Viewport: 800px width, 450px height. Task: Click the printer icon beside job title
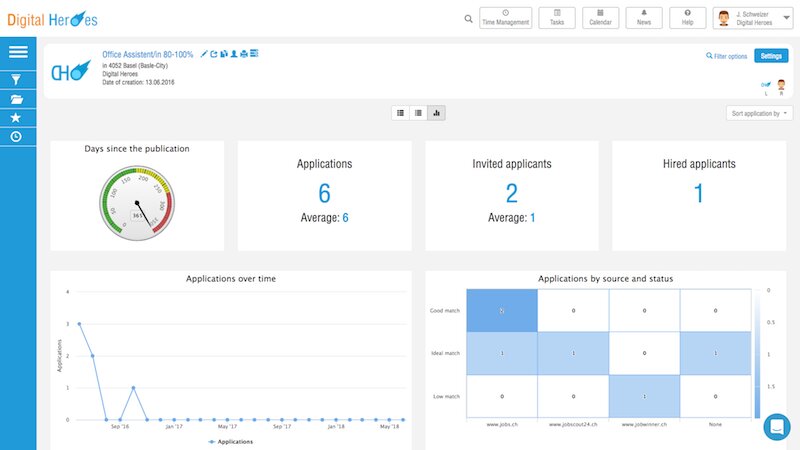[x=244, y=53]
